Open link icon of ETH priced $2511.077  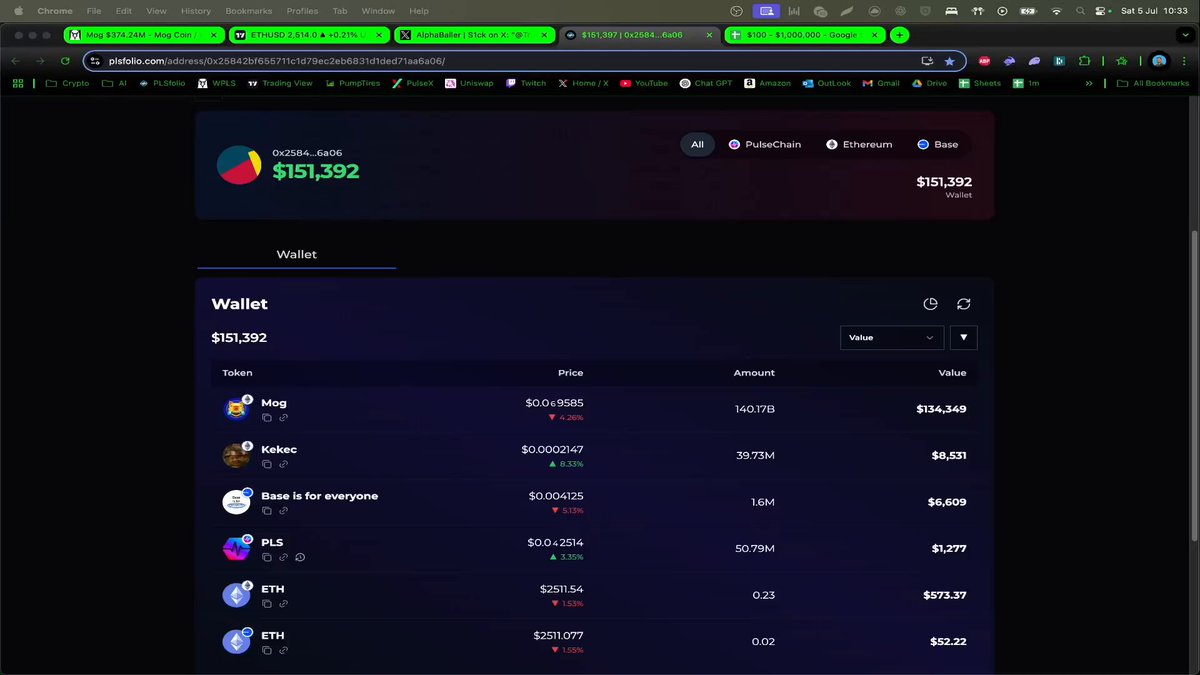283,650
